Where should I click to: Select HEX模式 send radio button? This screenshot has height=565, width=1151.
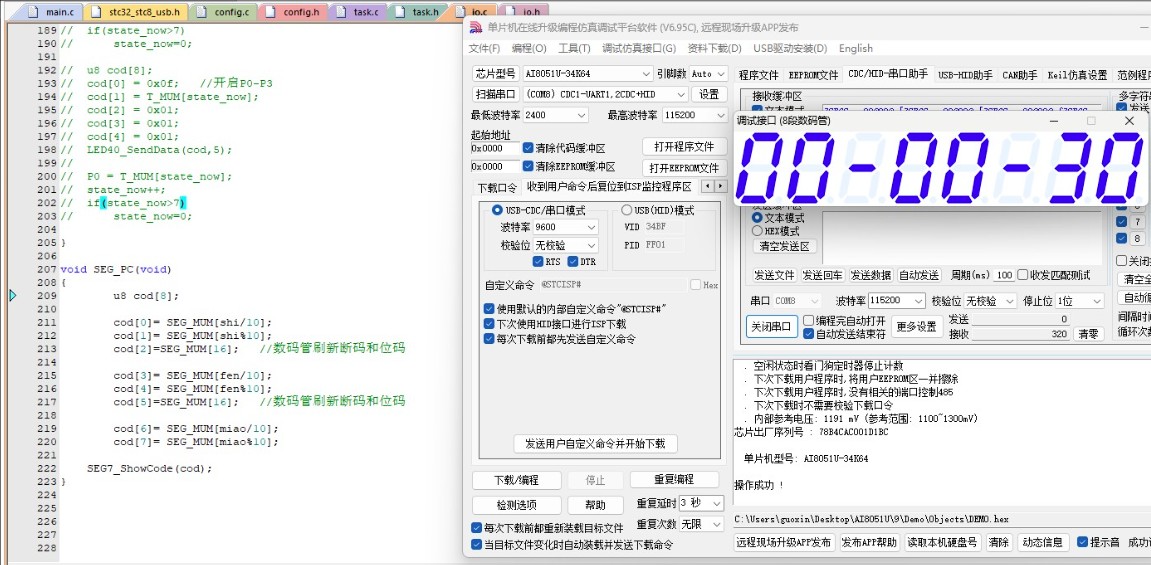point(757,230)
